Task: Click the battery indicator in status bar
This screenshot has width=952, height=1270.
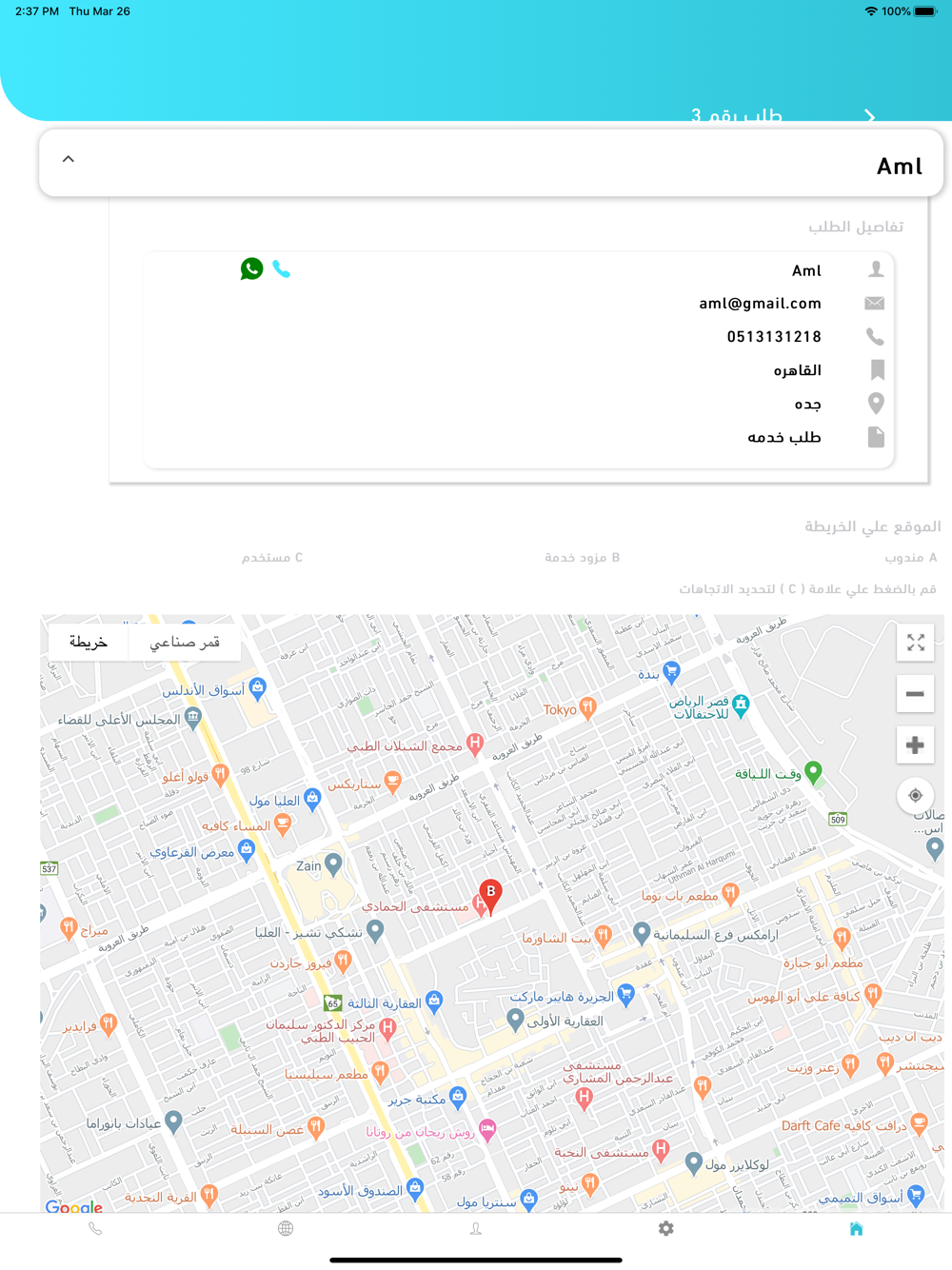Action: click(926, 11)
